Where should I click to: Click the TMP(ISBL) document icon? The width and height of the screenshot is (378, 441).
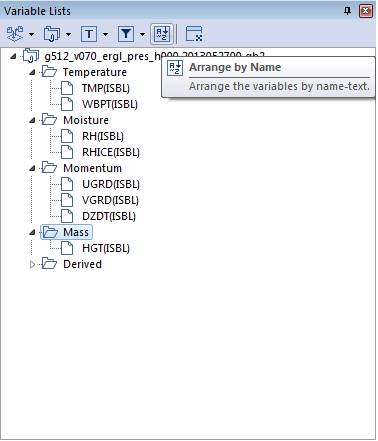(x=67, y=88)
